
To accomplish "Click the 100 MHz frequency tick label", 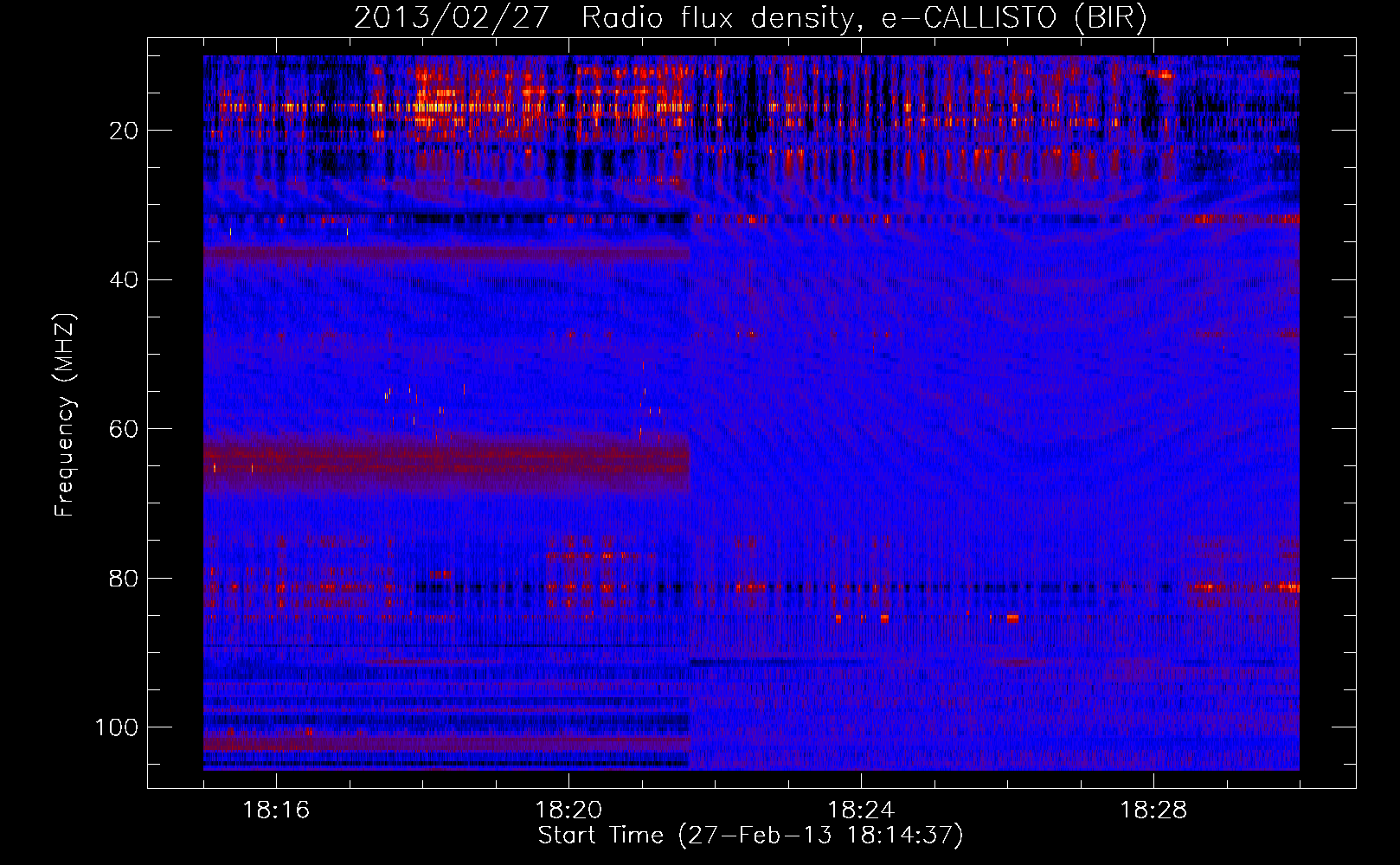I will click(x=117, y=727).
